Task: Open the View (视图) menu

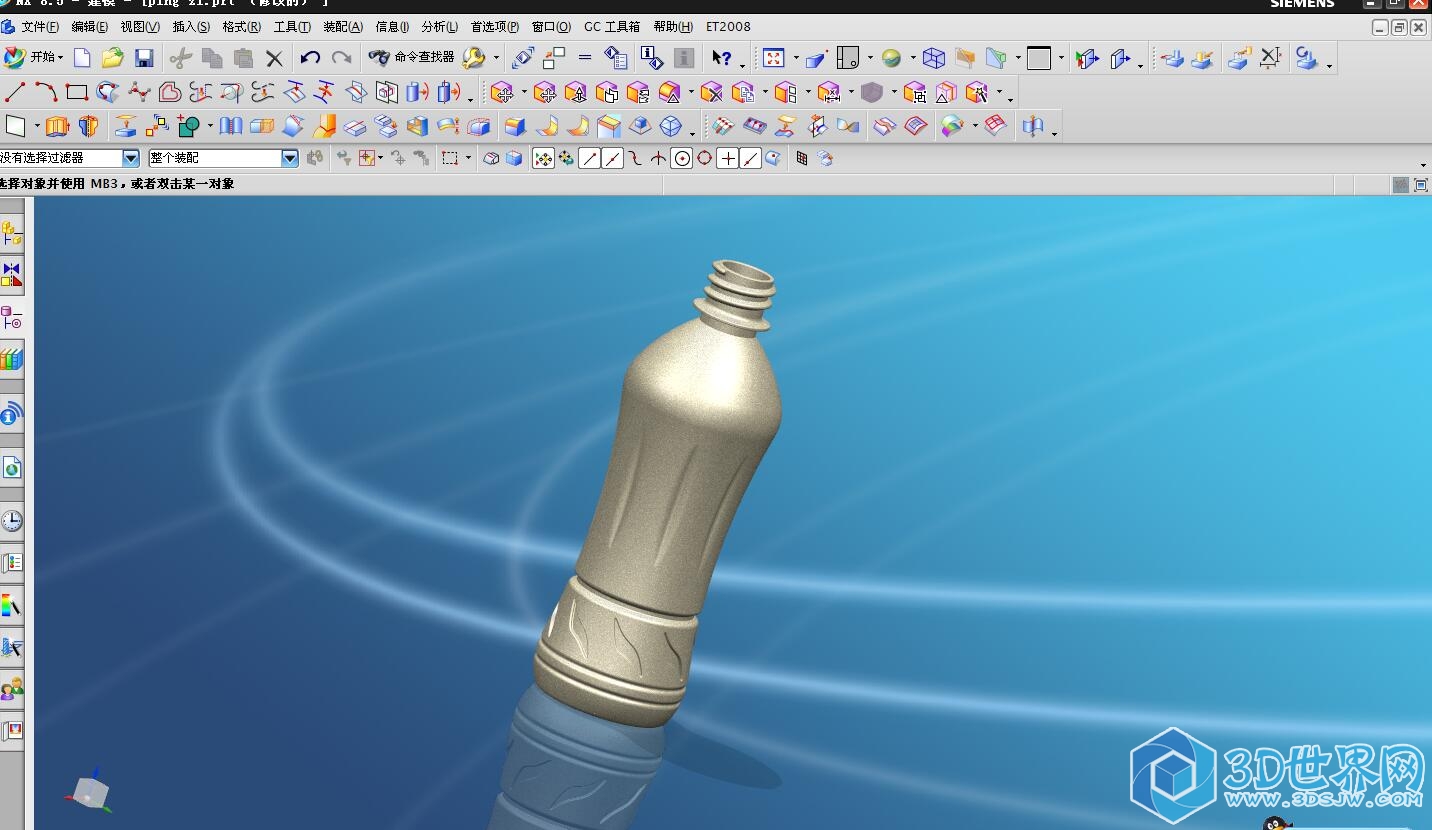Action: pyautogui.click(x=140, y=27)
